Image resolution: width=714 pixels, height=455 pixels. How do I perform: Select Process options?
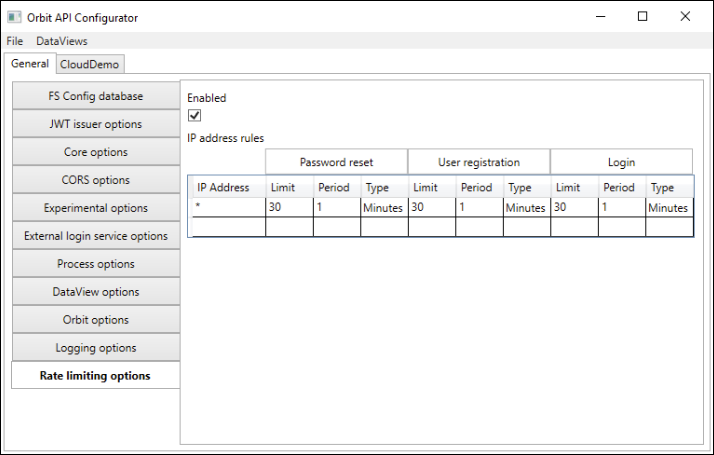[96, 264]
